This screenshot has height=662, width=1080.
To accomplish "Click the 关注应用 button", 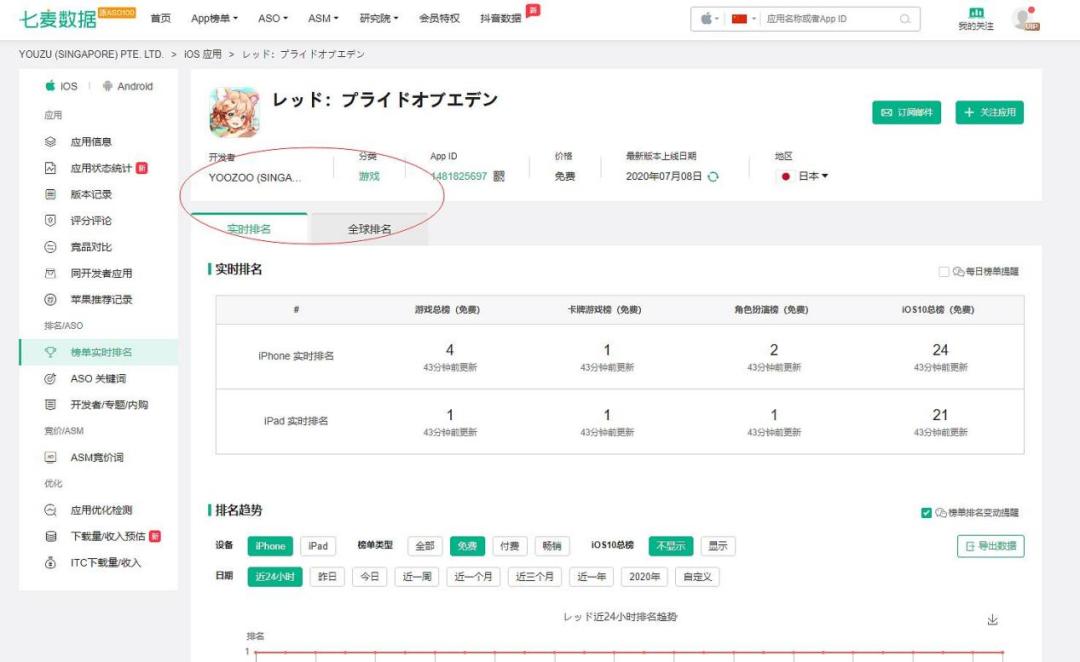I will [990, 112].
